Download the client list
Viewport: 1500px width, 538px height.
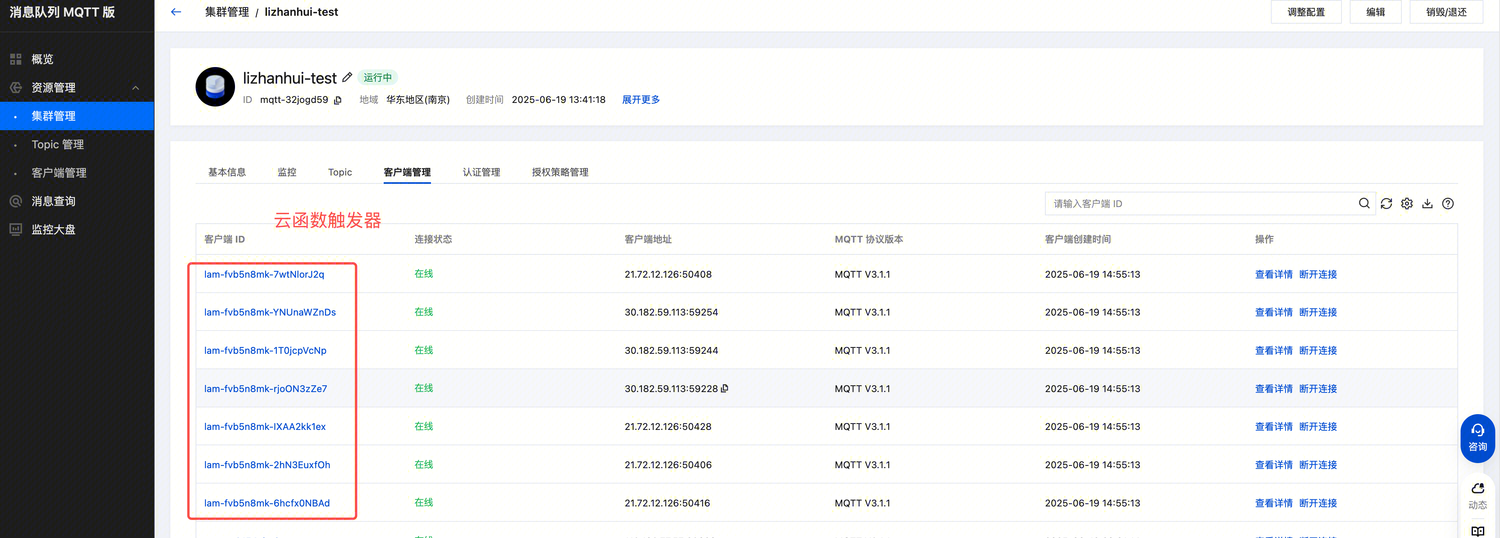[x=1428, y=204]
